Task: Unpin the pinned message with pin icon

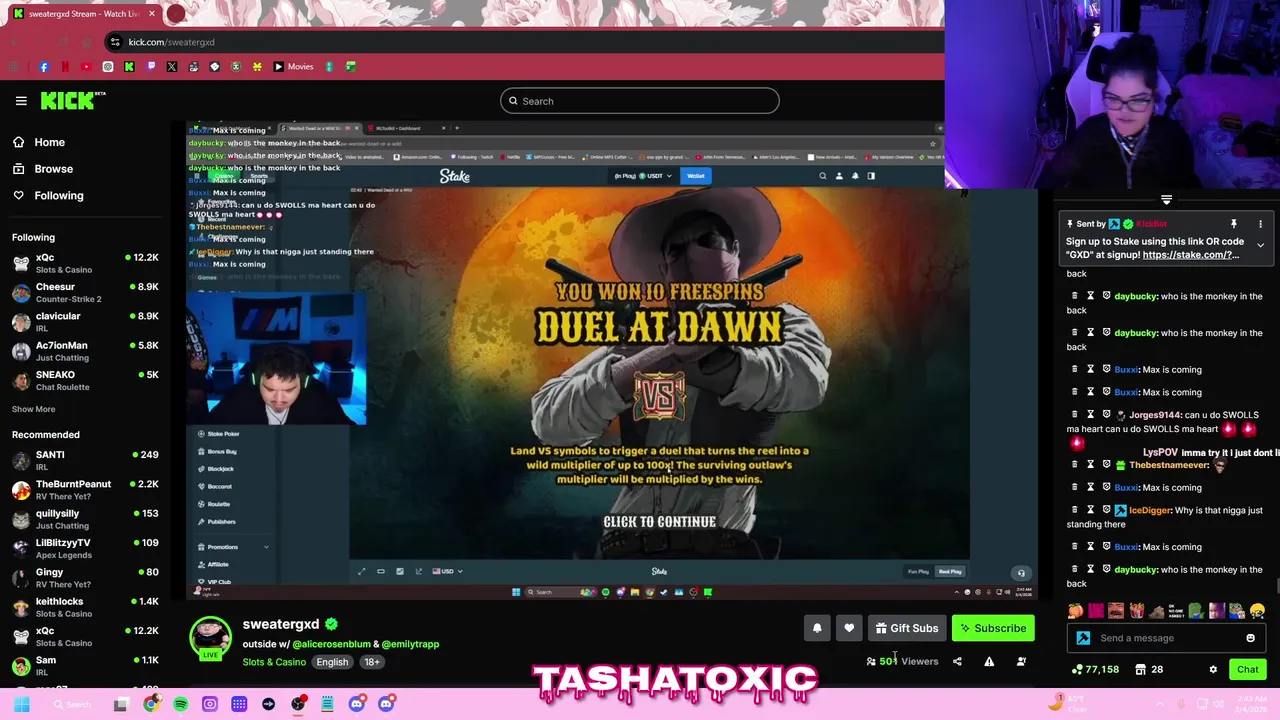Action: (x=1234, y=224)
